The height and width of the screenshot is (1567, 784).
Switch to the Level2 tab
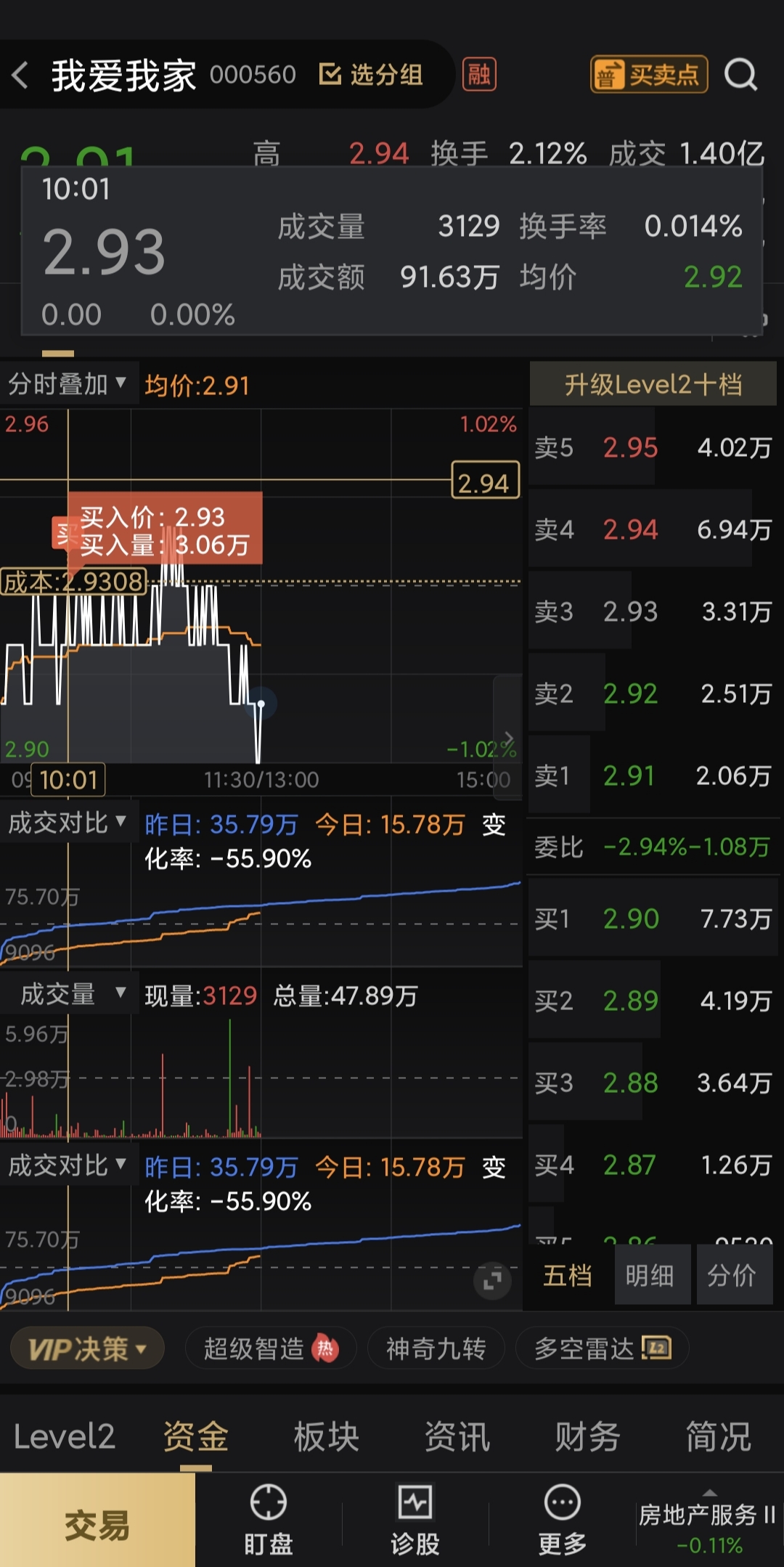(x=64, y=1436)
